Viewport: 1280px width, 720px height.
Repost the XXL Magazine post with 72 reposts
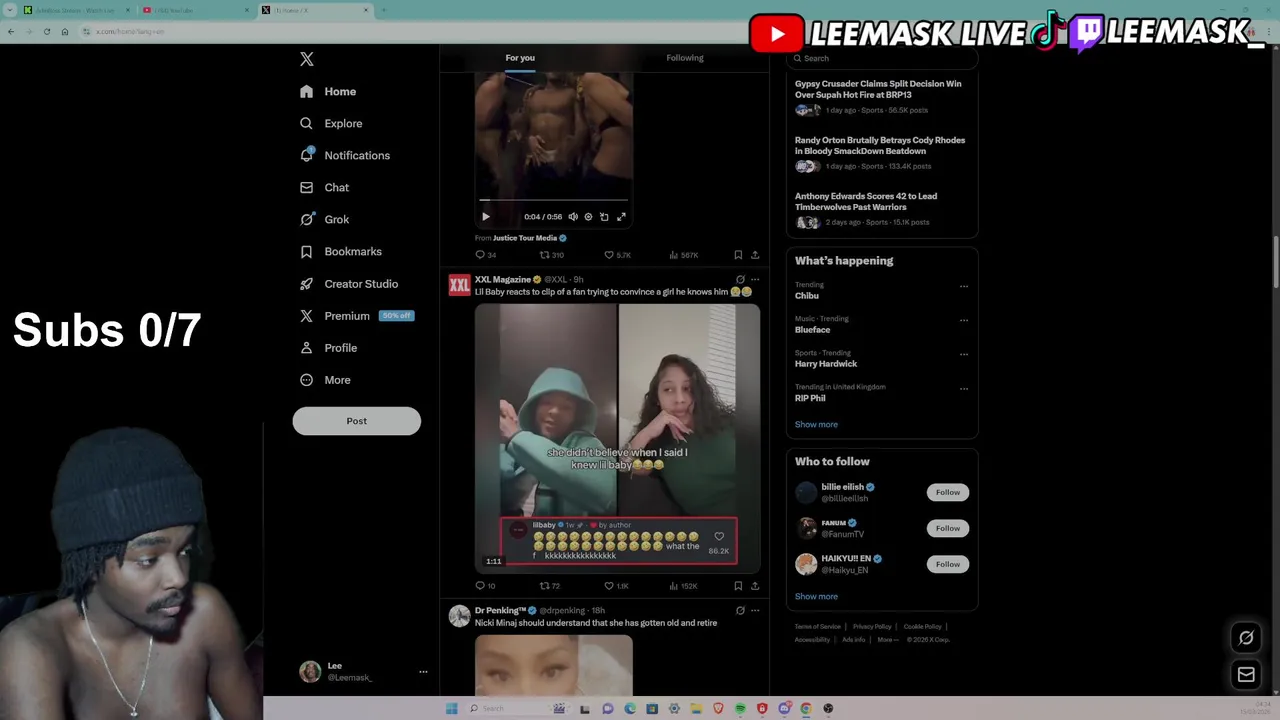click(x=550, y=586)
